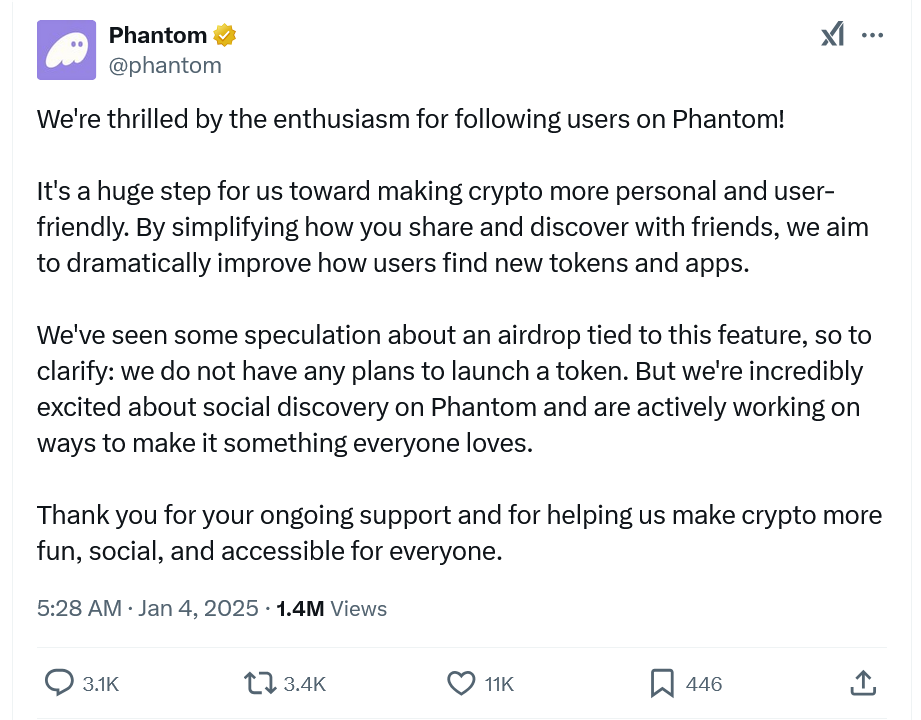Open the 1.4M Views analytics link
The width and height of the screenshot is (921, 720).
tap(331, 608)
